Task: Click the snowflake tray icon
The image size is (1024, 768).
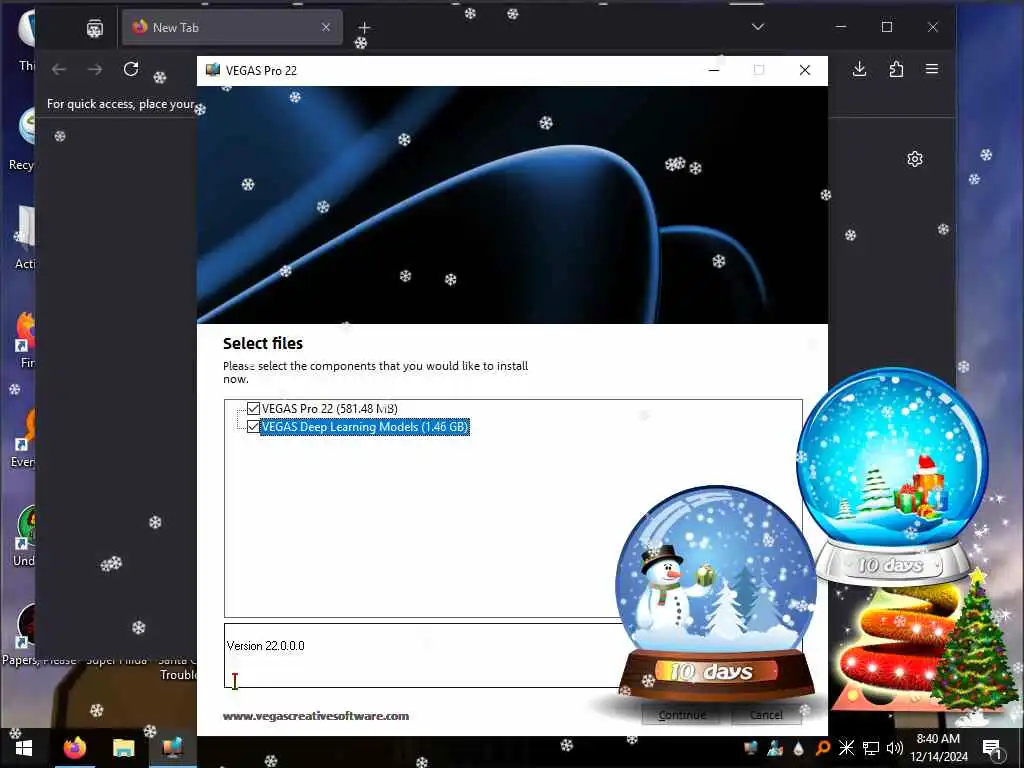Action: pos(846,748)
